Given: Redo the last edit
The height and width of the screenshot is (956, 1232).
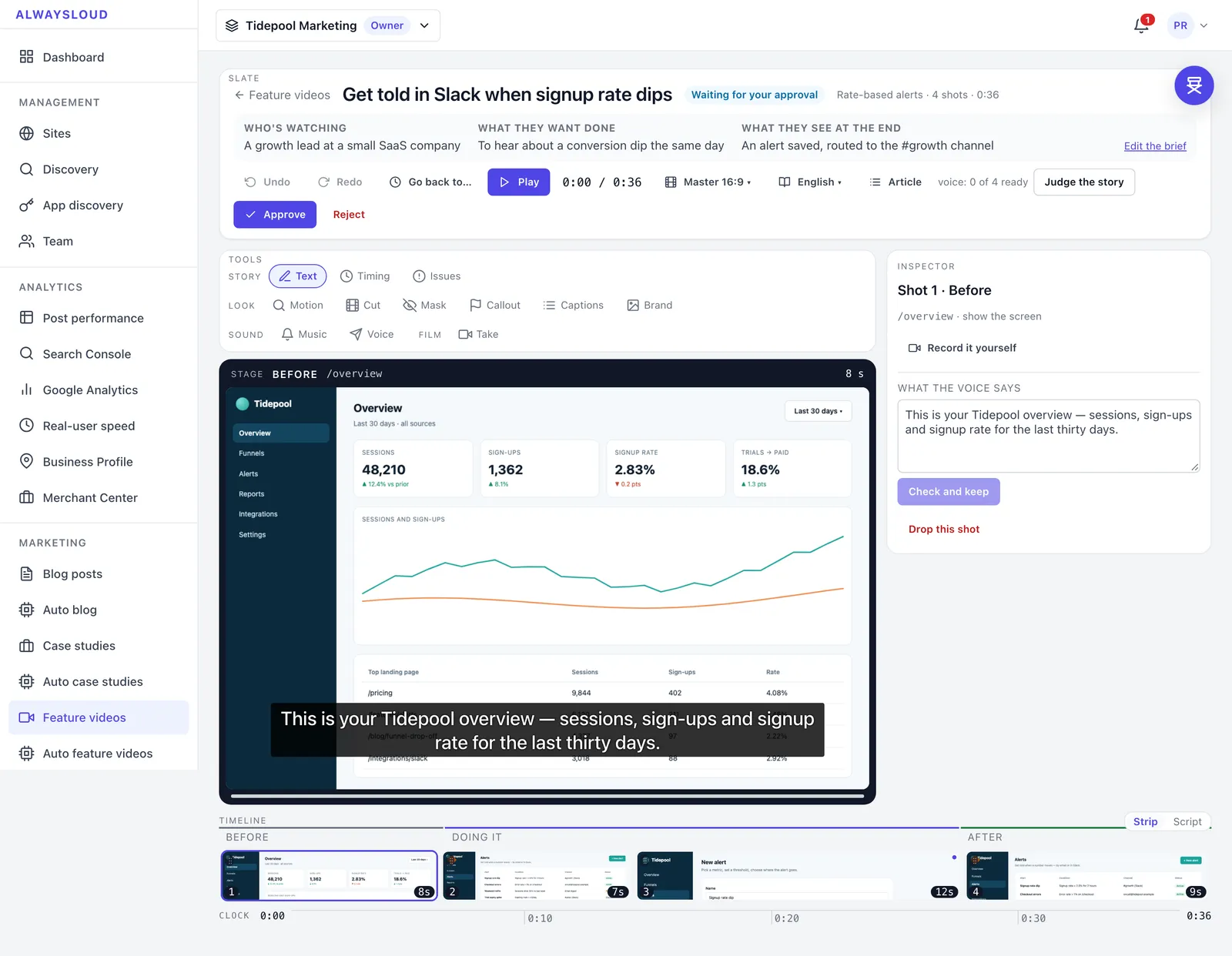Looking at the screenshot, I should 340,182.
